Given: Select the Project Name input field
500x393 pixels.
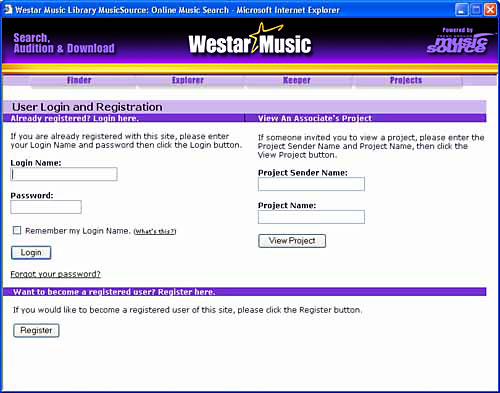Looking at the screenshot, I should 311,217.
